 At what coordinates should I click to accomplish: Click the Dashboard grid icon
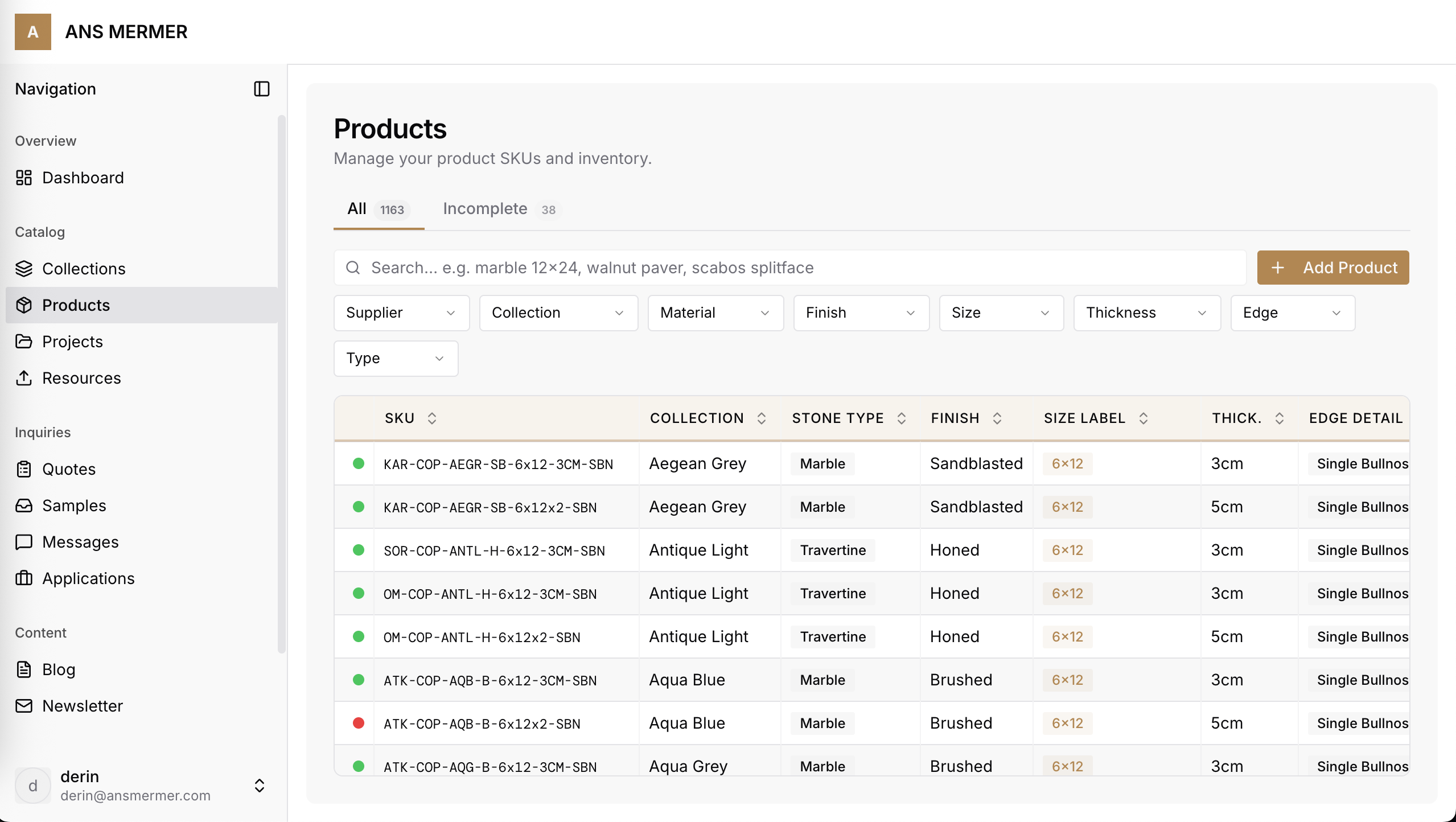24,178
